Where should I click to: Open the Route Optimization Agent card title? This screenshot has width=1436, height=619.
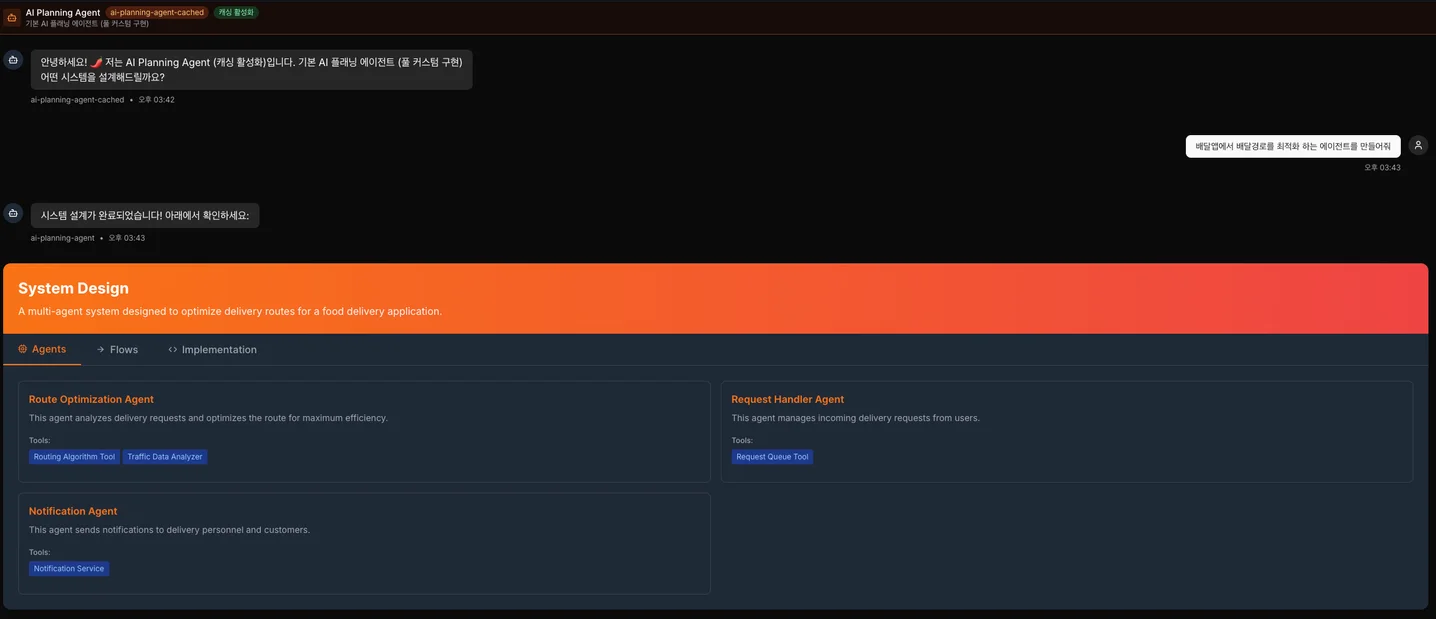coord(91,399)
